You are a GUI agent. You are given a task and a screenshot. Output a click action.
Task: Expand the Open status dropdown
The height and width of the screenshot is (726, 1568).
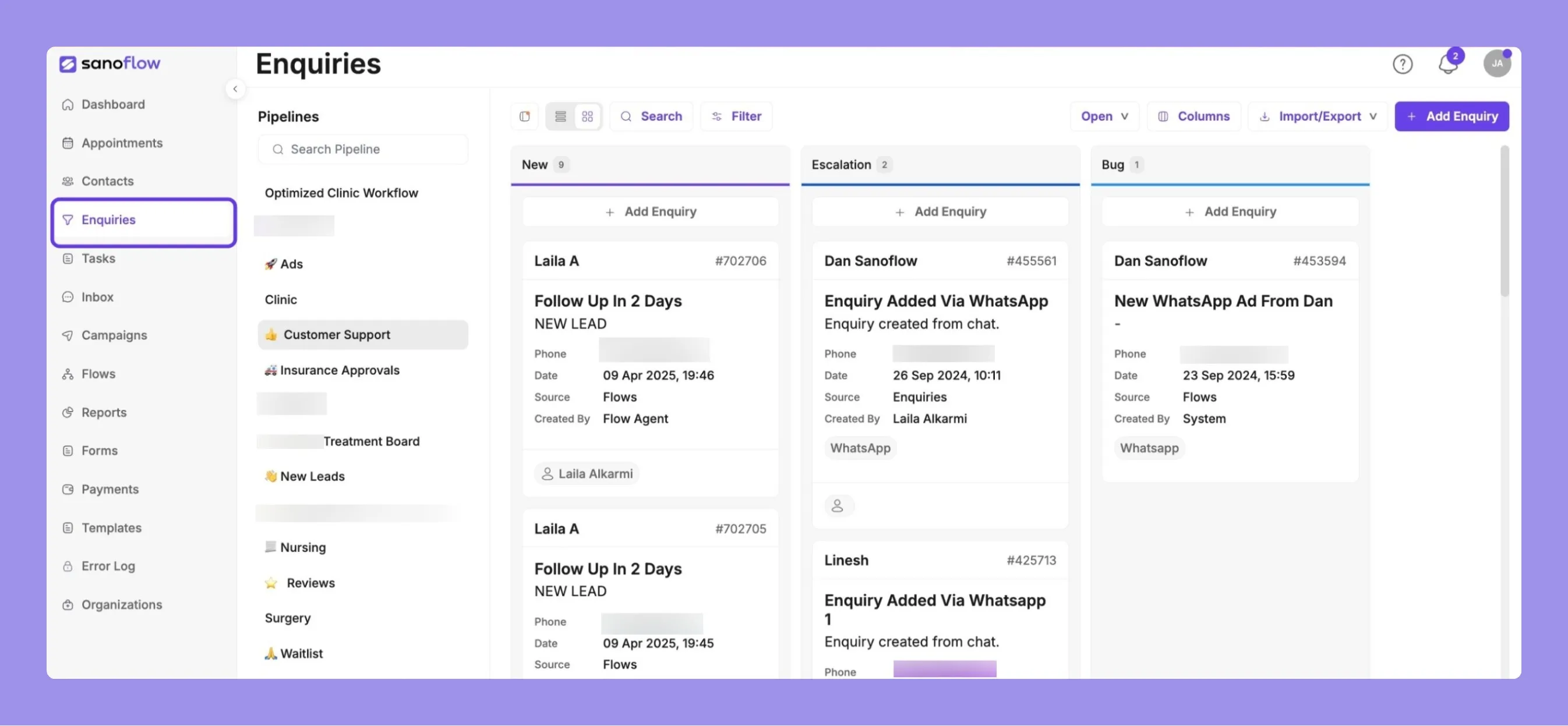(1104, 116)
